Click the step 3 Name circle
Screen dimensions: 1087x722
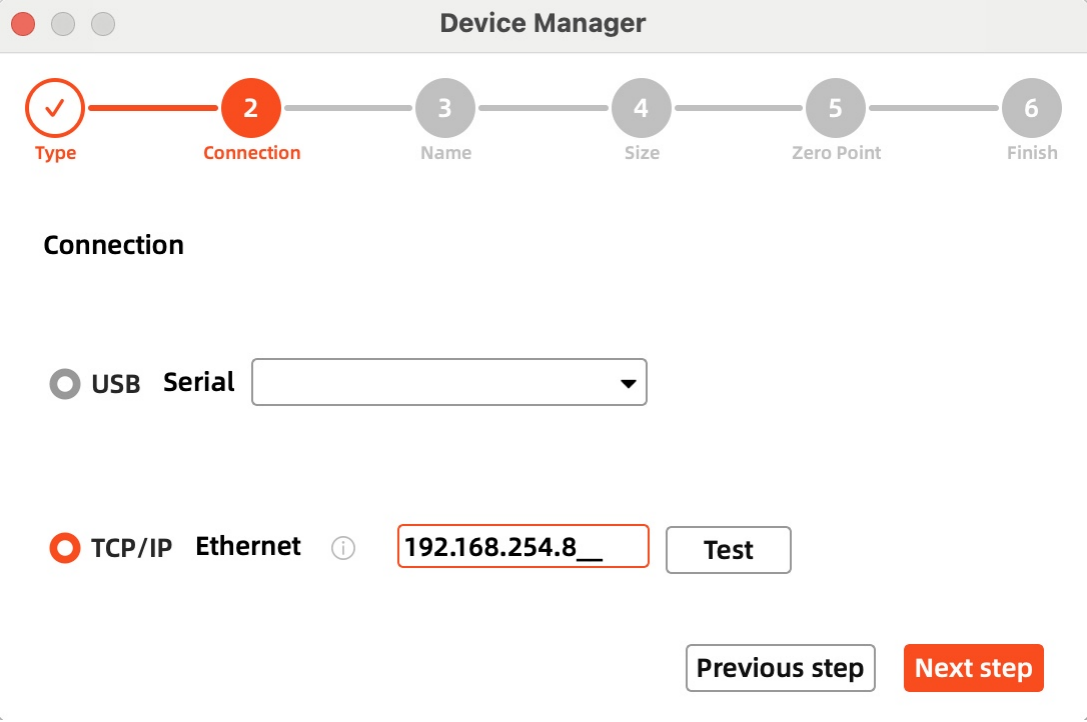445,108
